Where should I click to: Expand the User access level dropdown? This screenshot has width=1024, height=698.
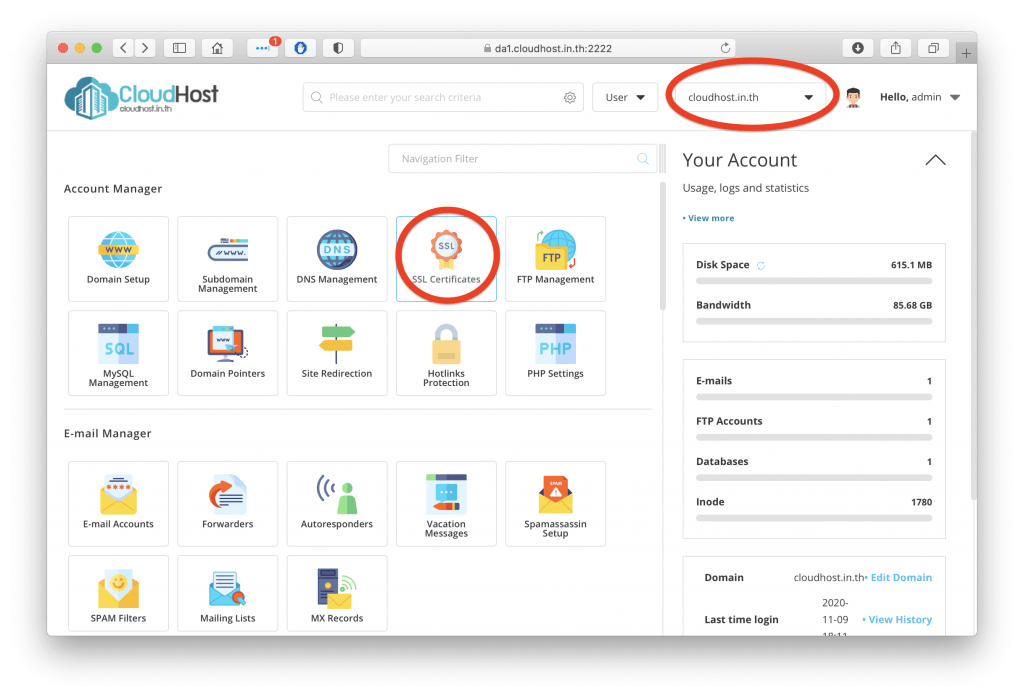(625, 98)
